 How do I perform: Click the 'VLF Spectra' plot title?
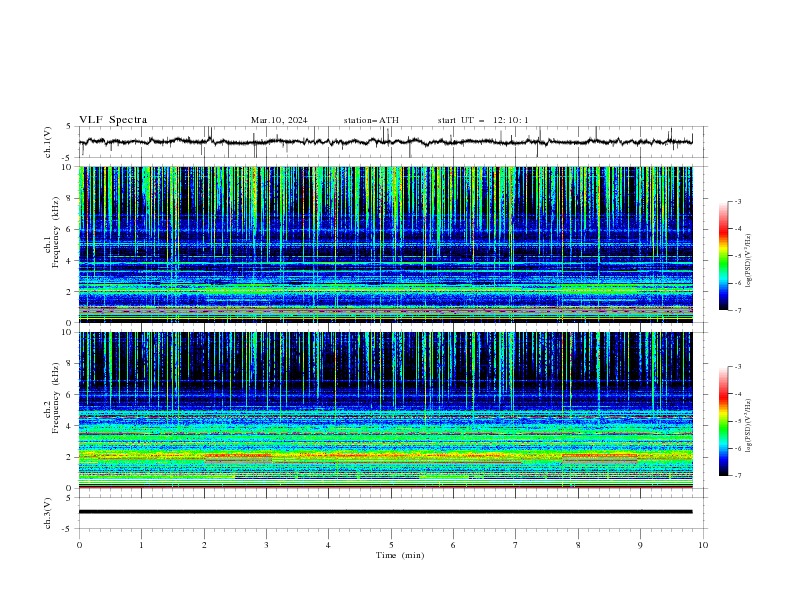pyautogui.click(x=113, y=120)
